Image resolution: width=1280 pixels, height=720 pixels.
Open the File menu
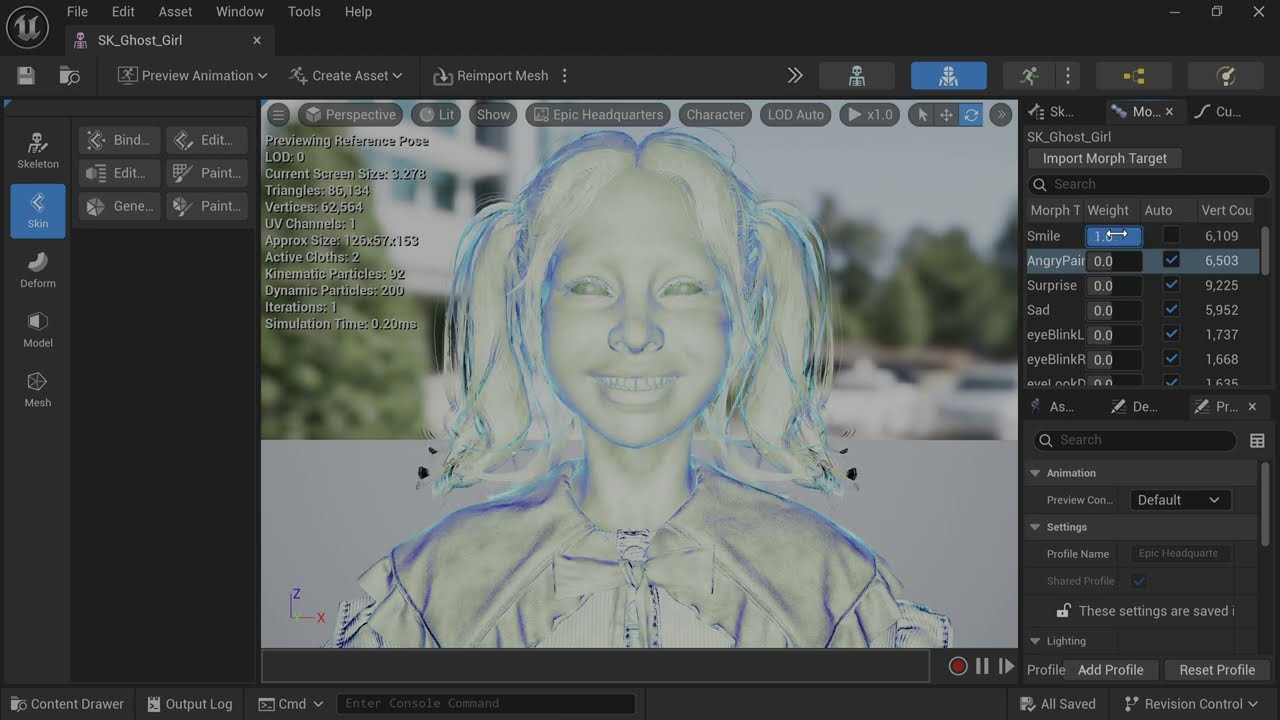77,12
